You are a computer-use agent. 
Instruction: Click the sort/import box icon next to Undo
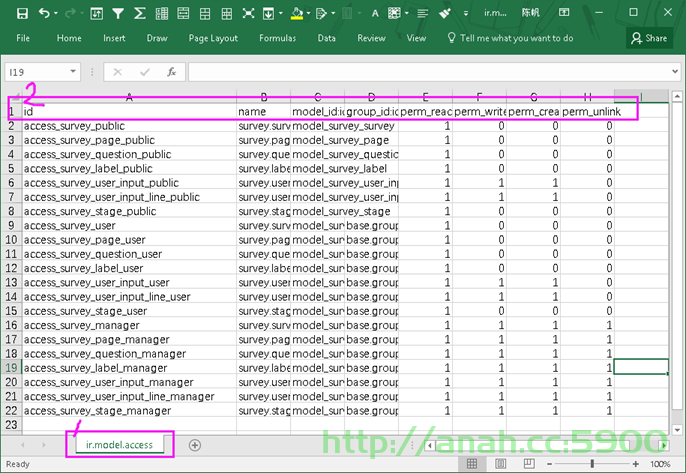(96, 14)
